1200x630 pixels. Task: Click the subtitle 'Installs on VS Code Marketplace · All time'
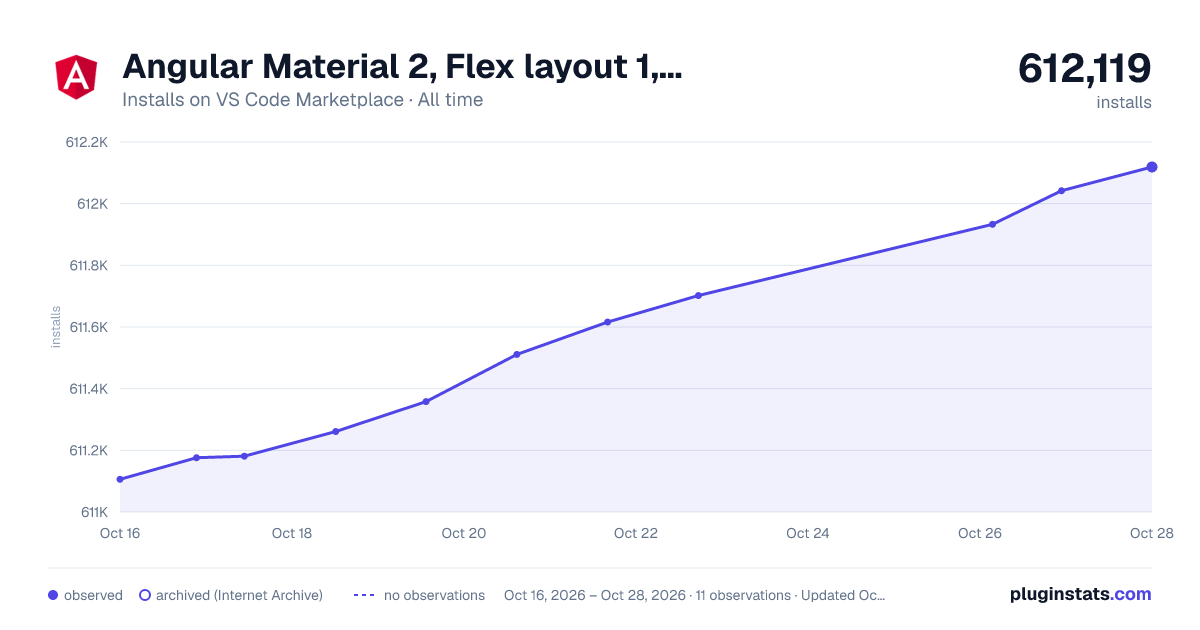302,100
